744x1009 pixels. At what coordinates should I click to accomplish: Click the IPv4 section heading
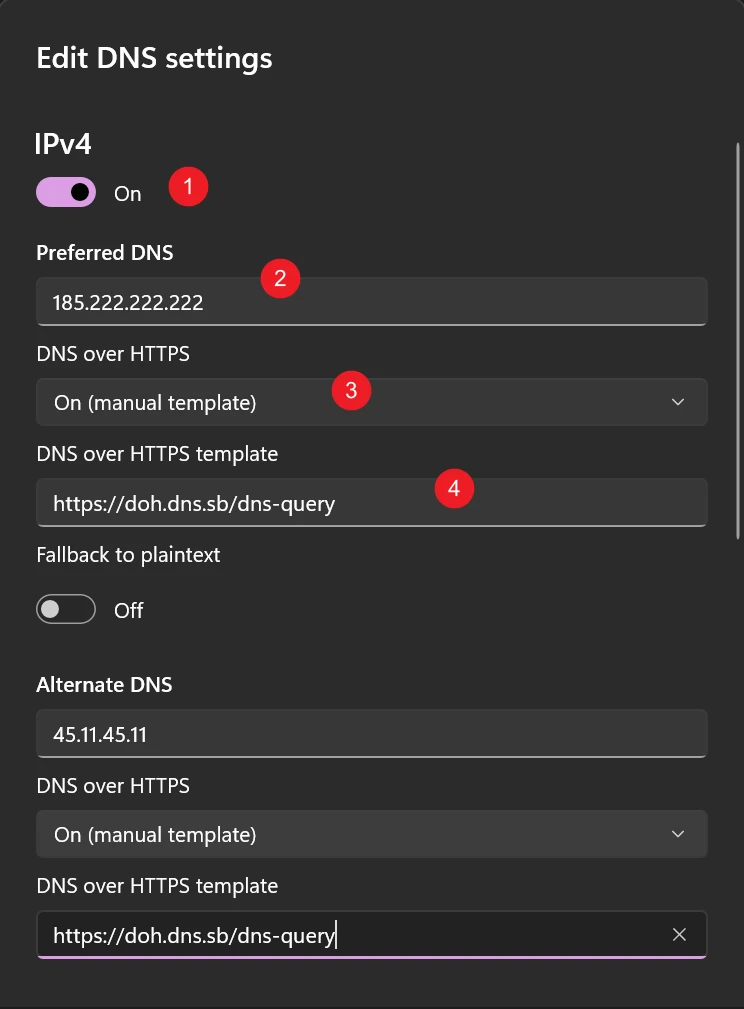click(x=64, y=144)
